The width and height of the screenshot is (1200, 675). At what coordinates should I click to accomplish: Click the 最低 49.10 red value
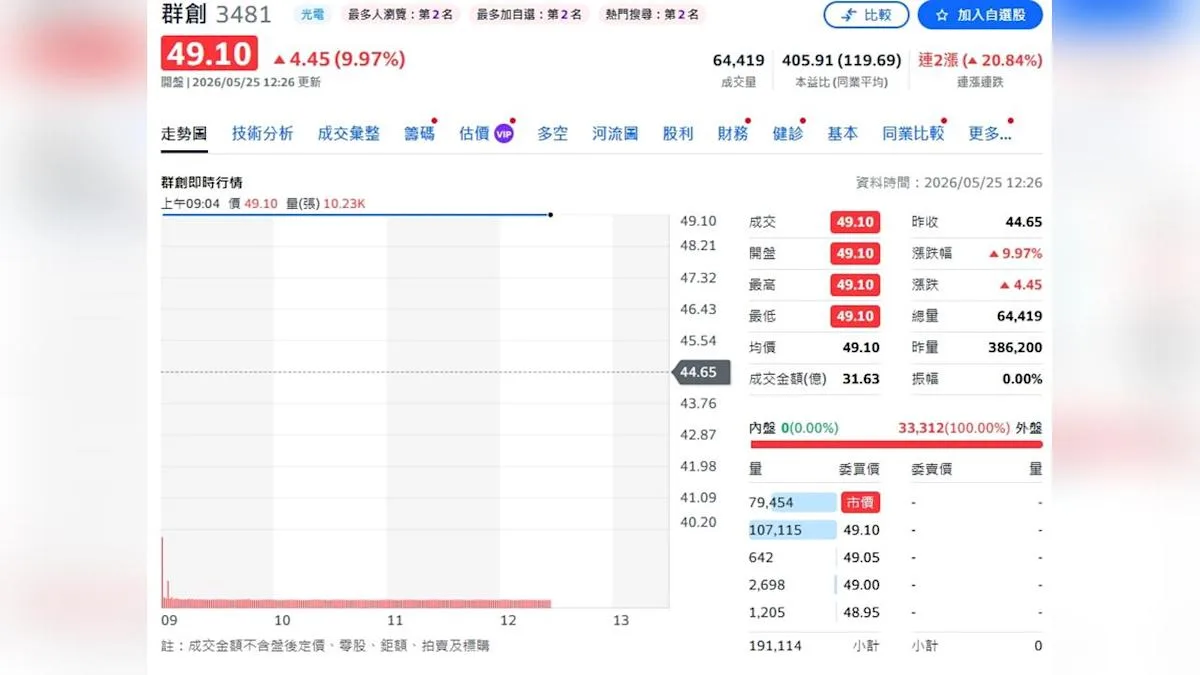tap(855, 316)
